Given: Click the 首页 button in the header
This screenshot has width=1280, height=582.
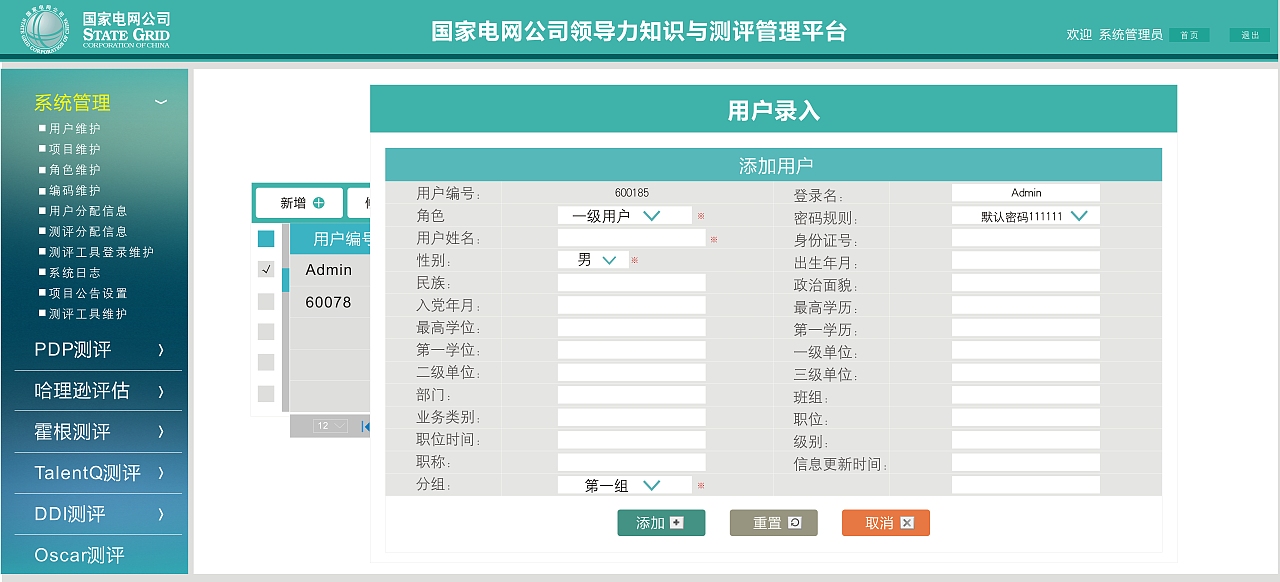Looking at the screenshot, I should (1188, 34).
